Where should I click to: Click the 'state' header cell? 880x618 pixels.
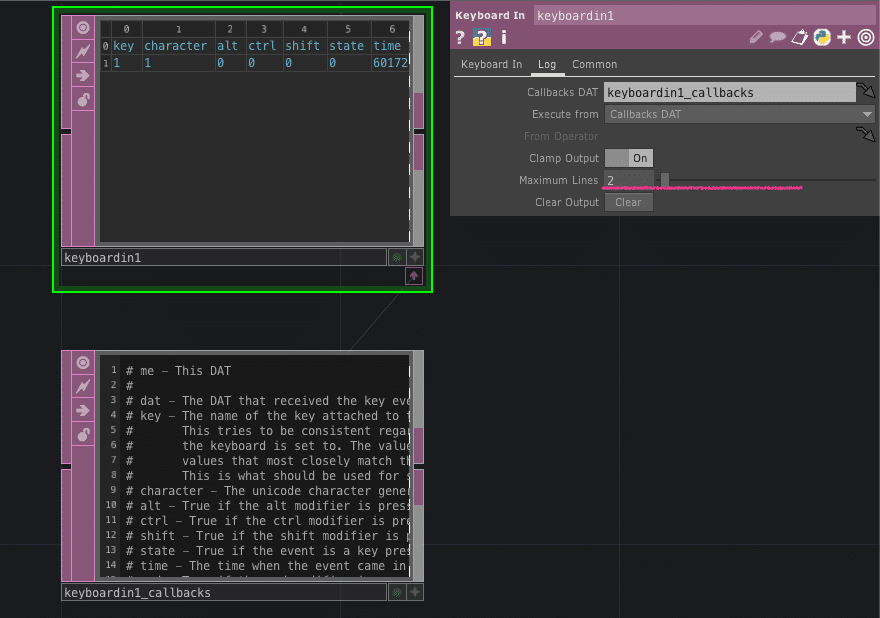click(347, 46)
